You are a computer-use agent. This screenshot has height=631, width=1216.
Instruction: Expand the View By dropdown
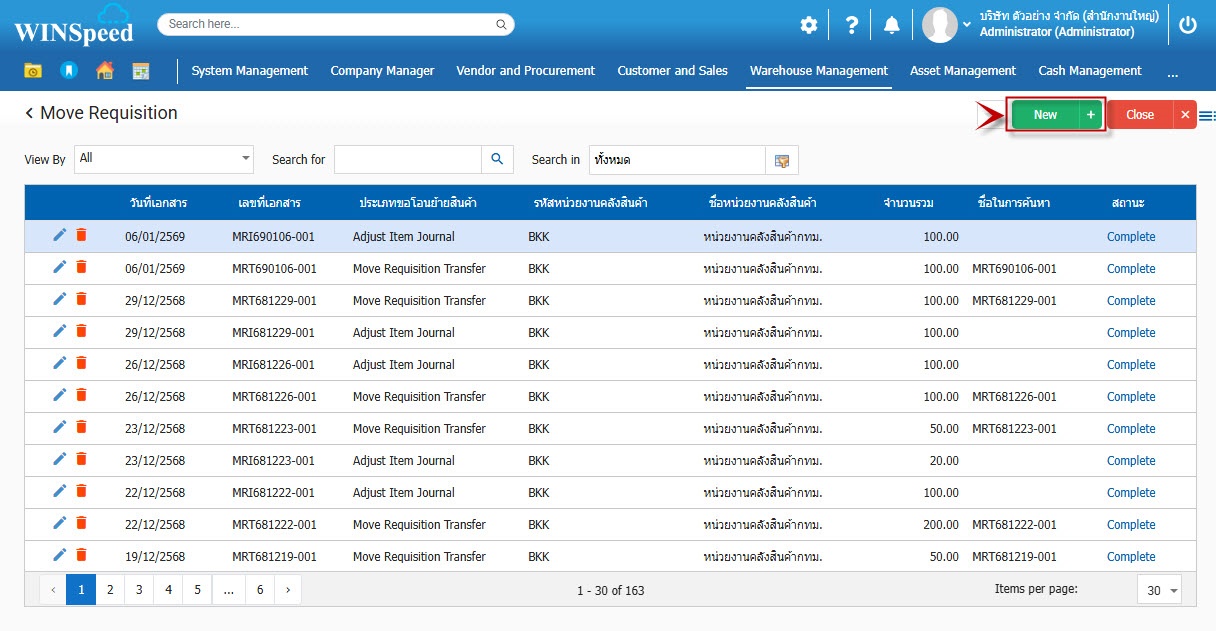(246, 159)
